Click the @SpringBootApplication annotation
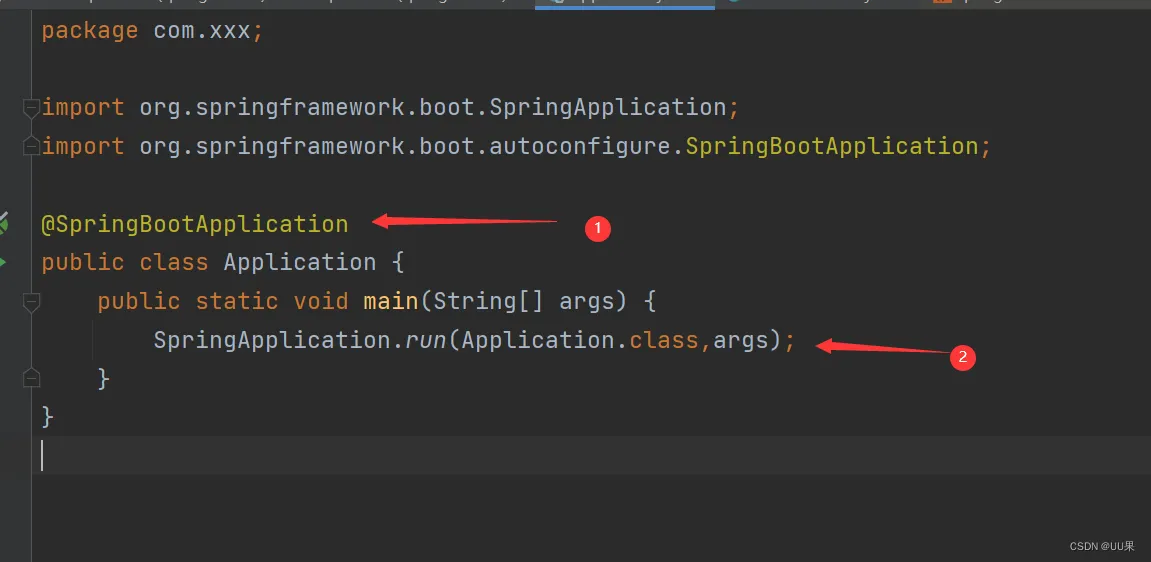1151x562 pixels. (x=195, y=224)
